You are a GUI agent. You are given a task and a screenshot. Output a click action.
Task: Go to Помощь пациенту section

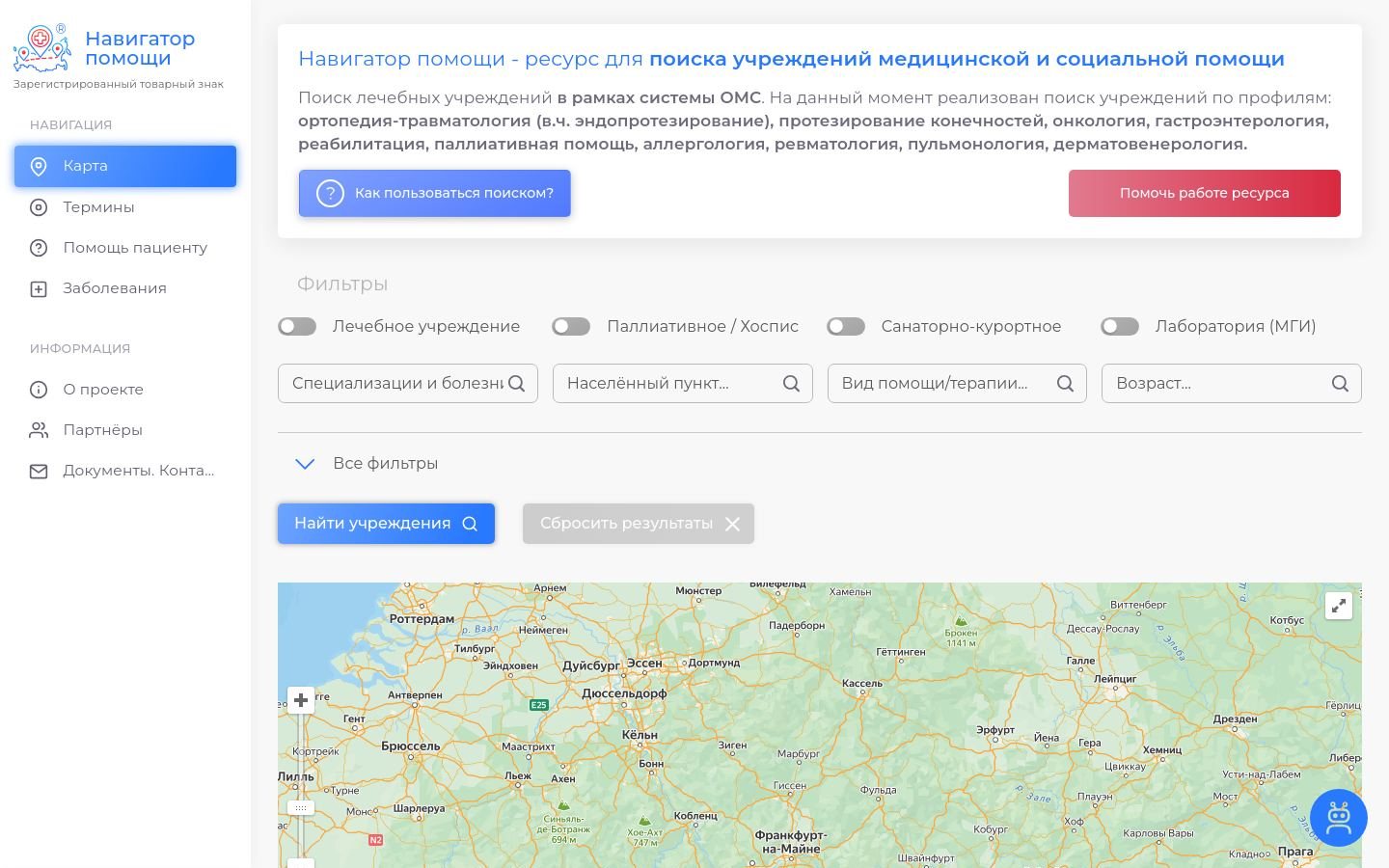(125, 248)
